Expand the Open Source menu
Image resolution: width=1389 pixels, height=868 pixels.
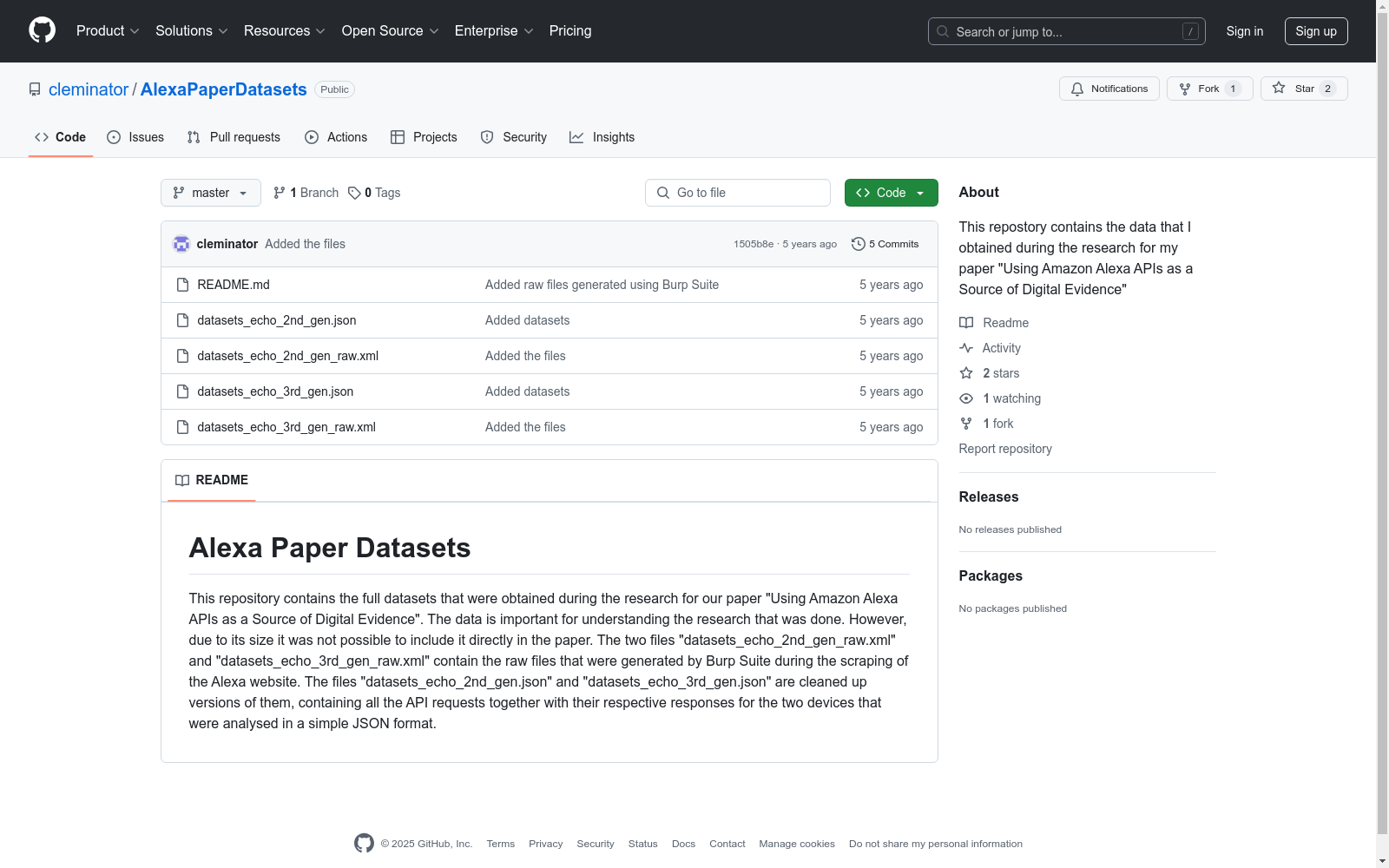coord(390,30)
